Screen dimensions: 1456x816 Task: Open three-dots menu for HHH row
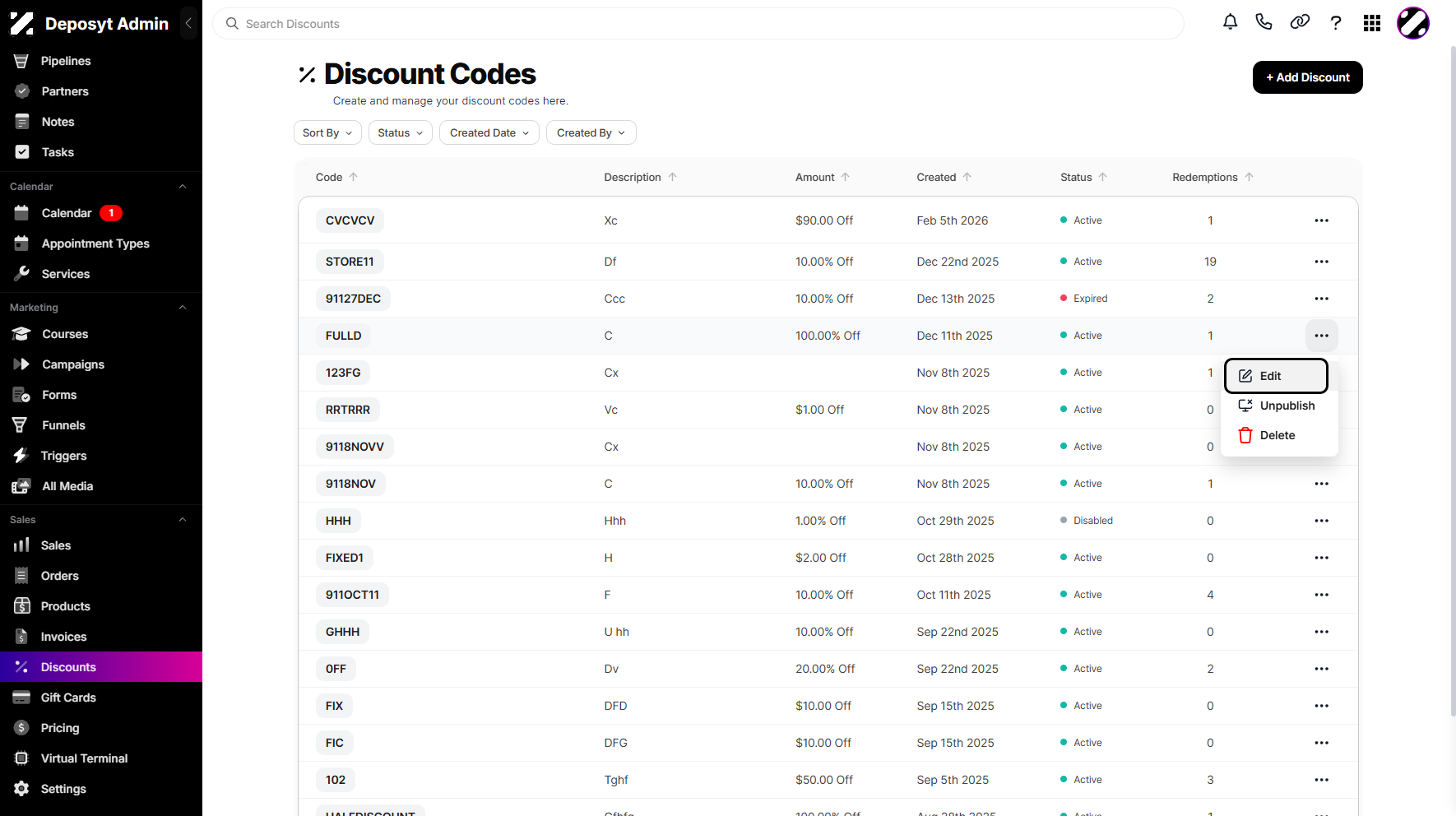(x=1321, y=521)
